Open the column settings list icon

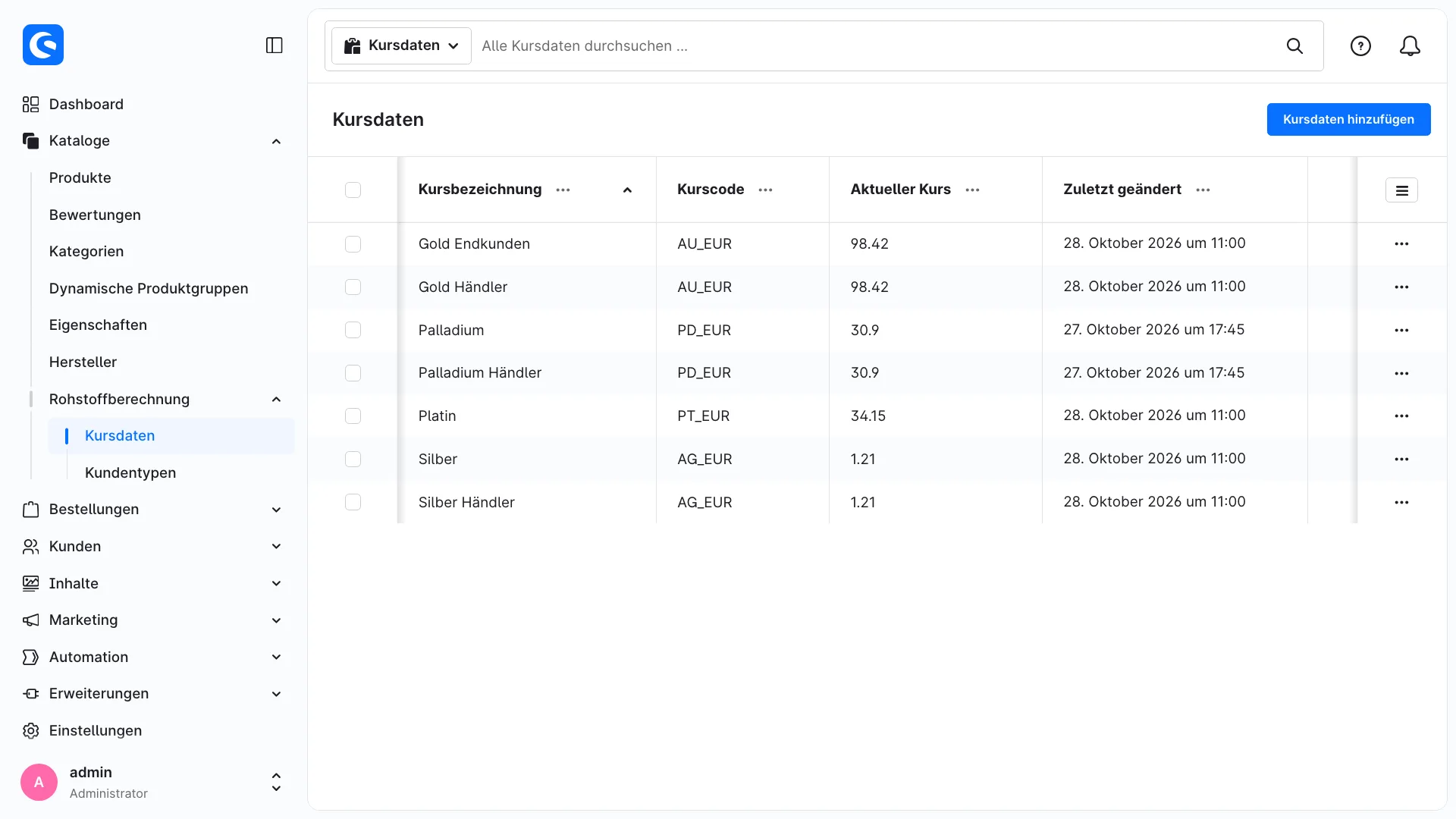tap(1401, 190)
